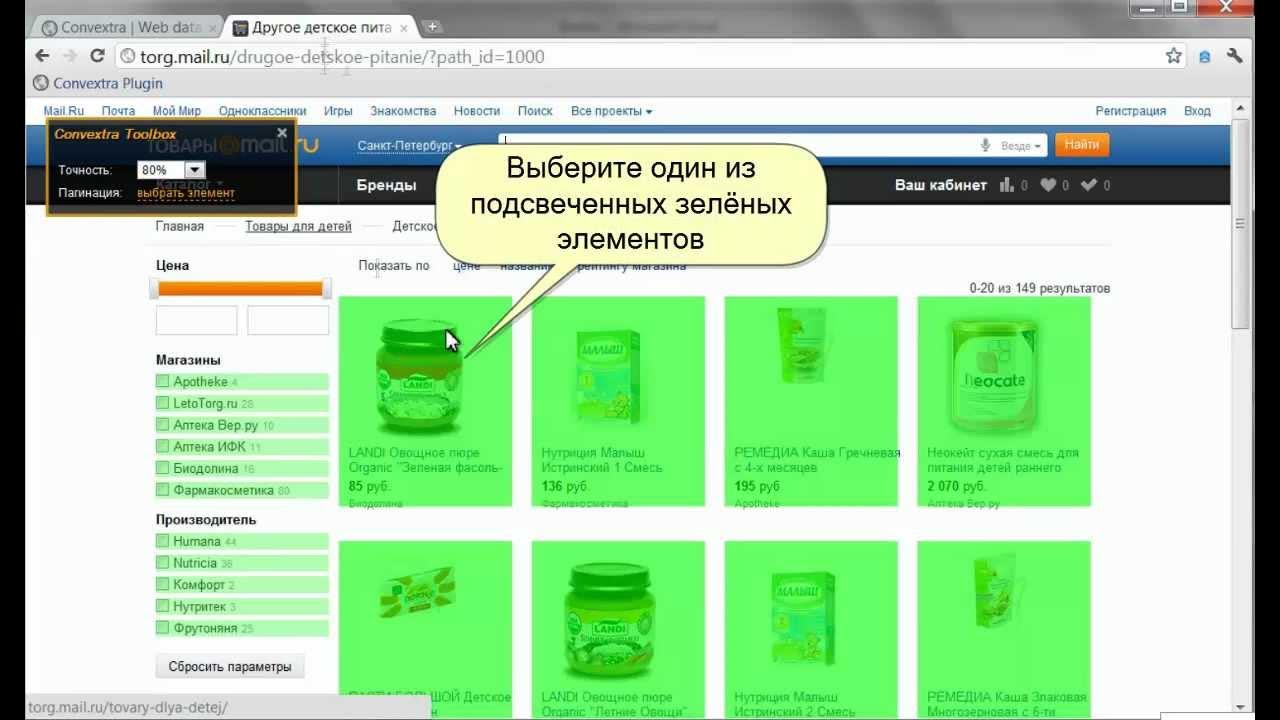
Task: Click the выбрать элемент pagination link
Action: (x=186, y=193)
